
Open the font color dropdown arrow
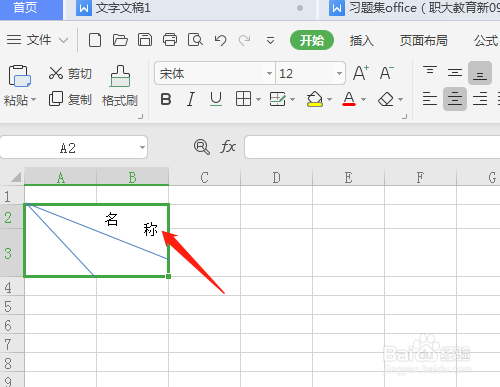(364, 99)
